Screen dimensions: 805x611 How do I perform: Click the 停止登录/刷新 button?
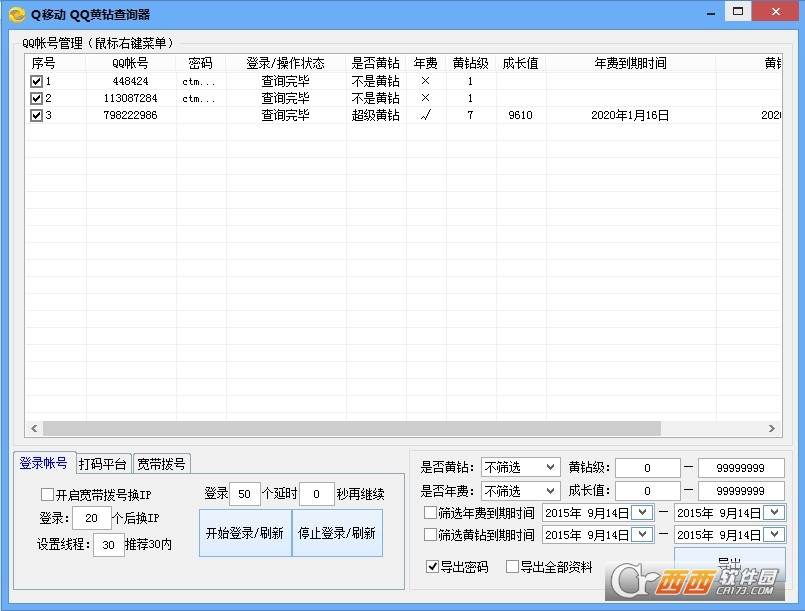337,533
